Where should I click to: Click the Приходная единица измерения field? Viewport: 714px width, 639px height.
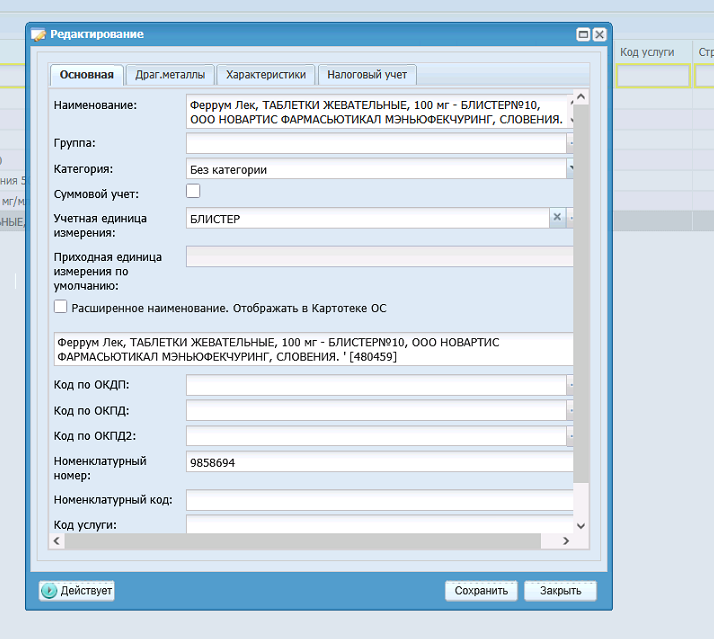point(380,256)
